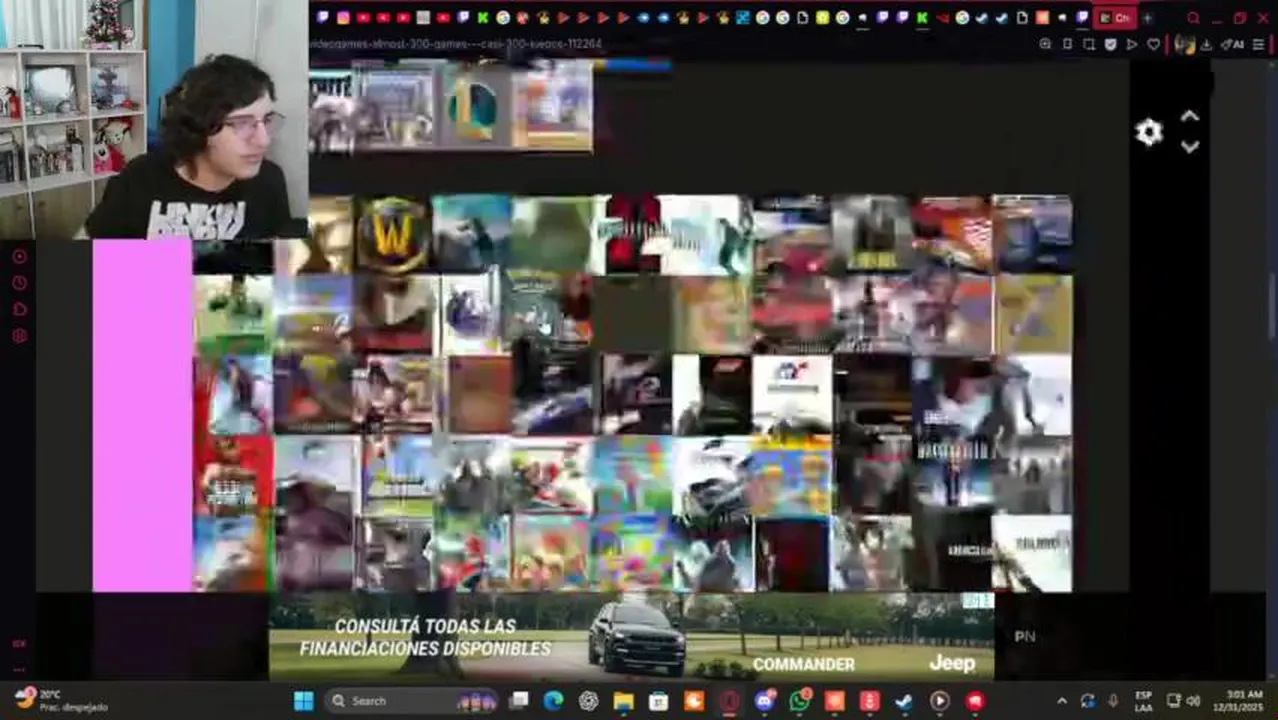Open the ad blocker shield icon
1278x720 pixels.
click(x=1110, y=44)
